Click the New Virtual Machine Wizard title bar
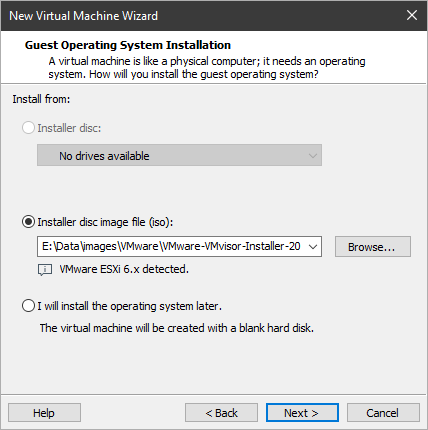Viewport: 428px width, 430px height. [200, 16]
